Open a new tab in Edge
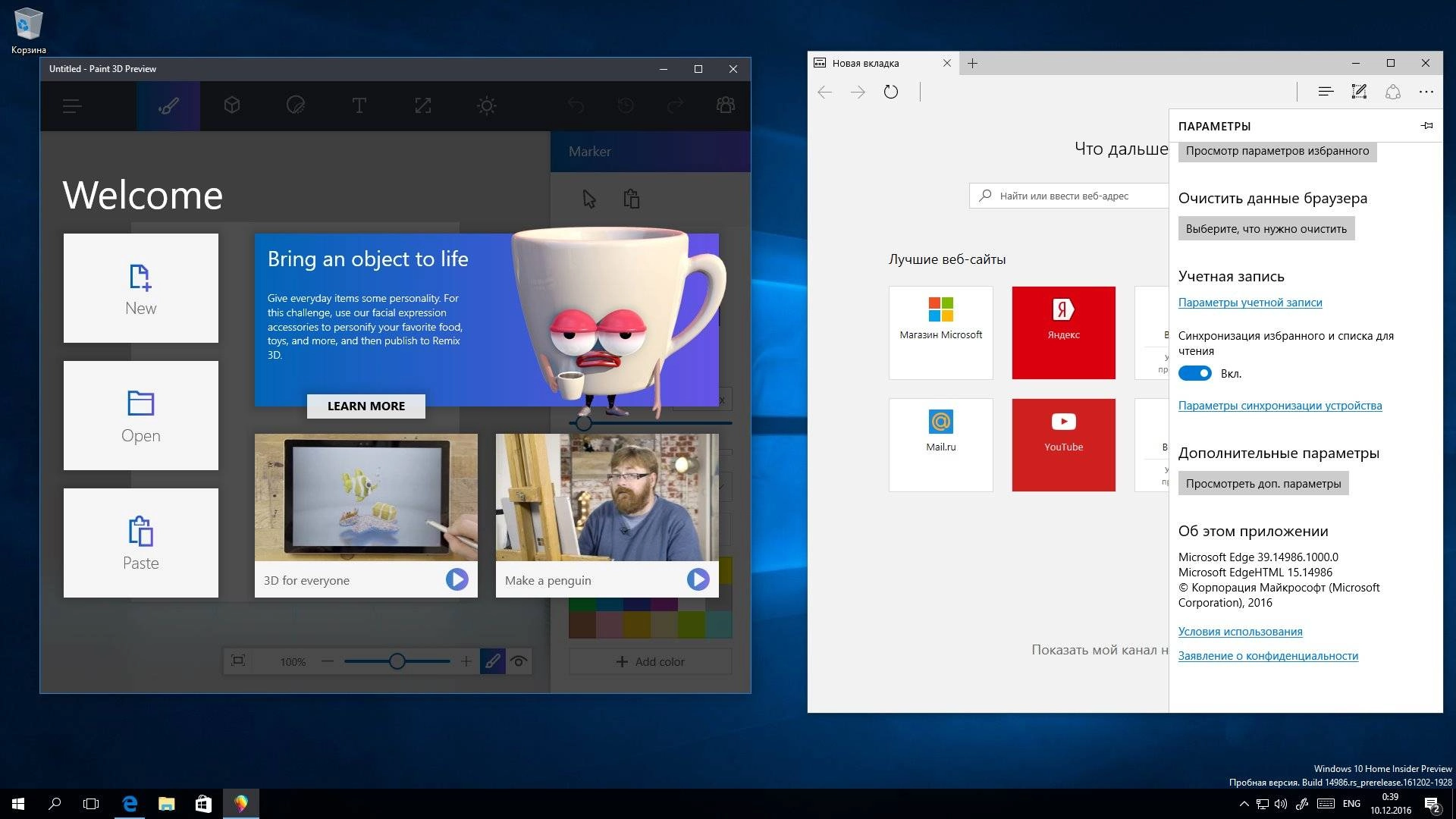 click(x=973, y=63)
